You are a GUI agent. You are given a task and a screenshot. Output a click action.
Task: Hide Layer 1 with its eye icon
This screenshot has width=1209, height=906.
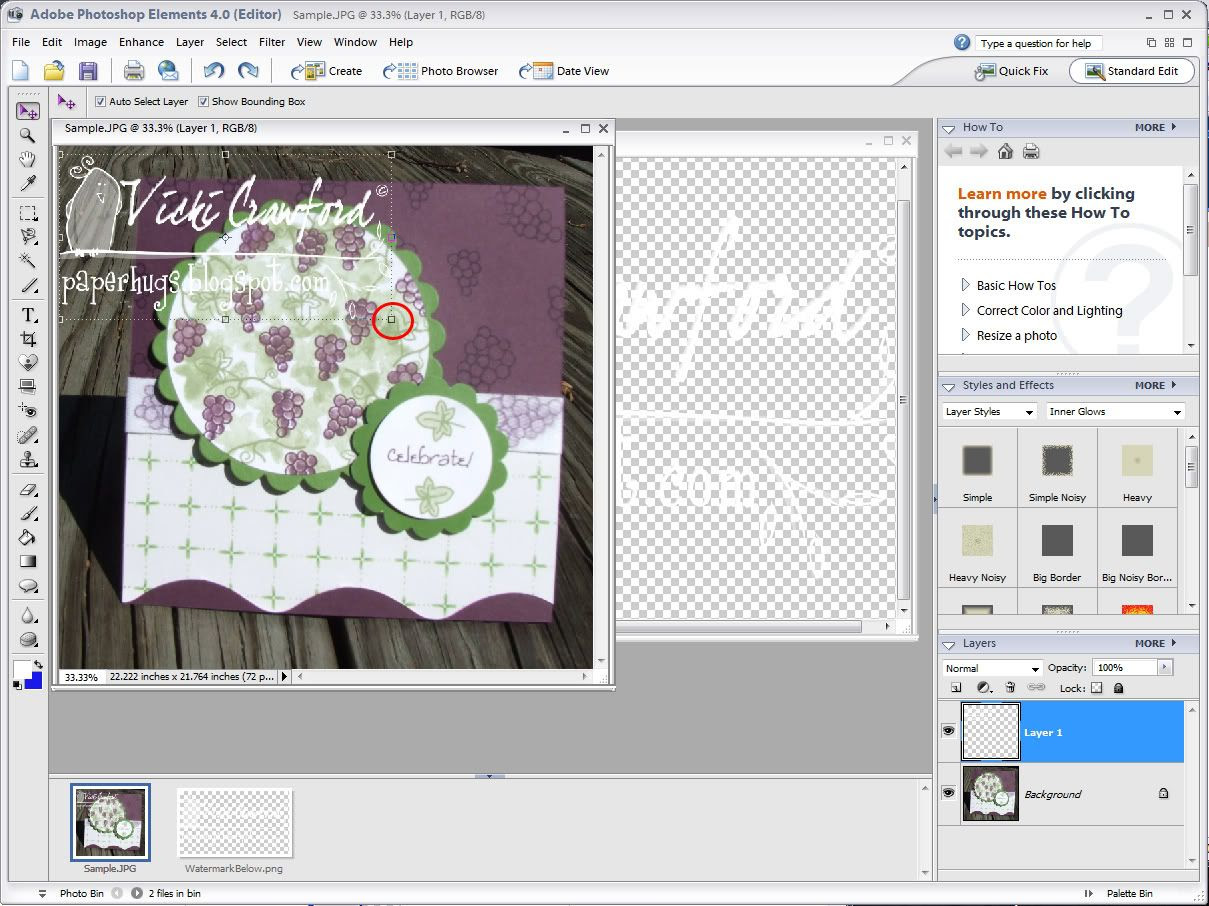point(948,732)
